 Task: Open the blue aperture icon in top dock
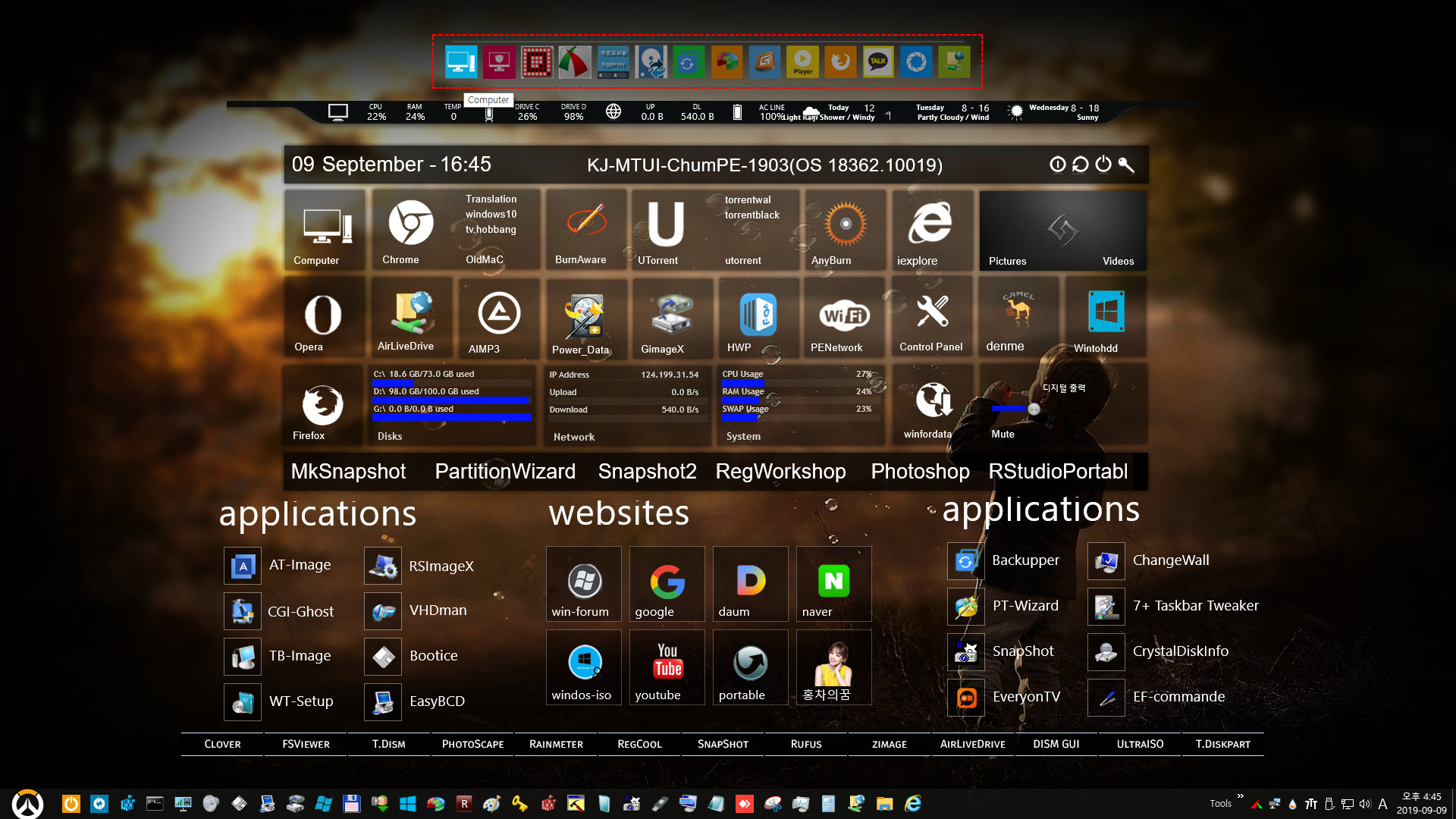click(x=916, y=61)
